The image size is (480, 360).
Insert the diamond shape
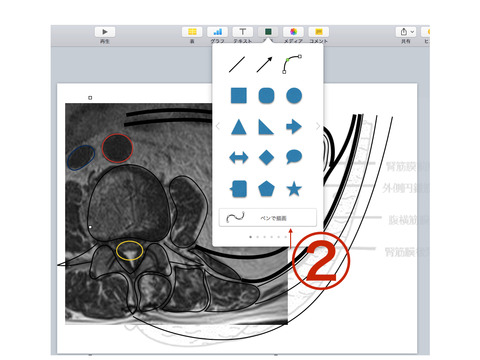266,157
